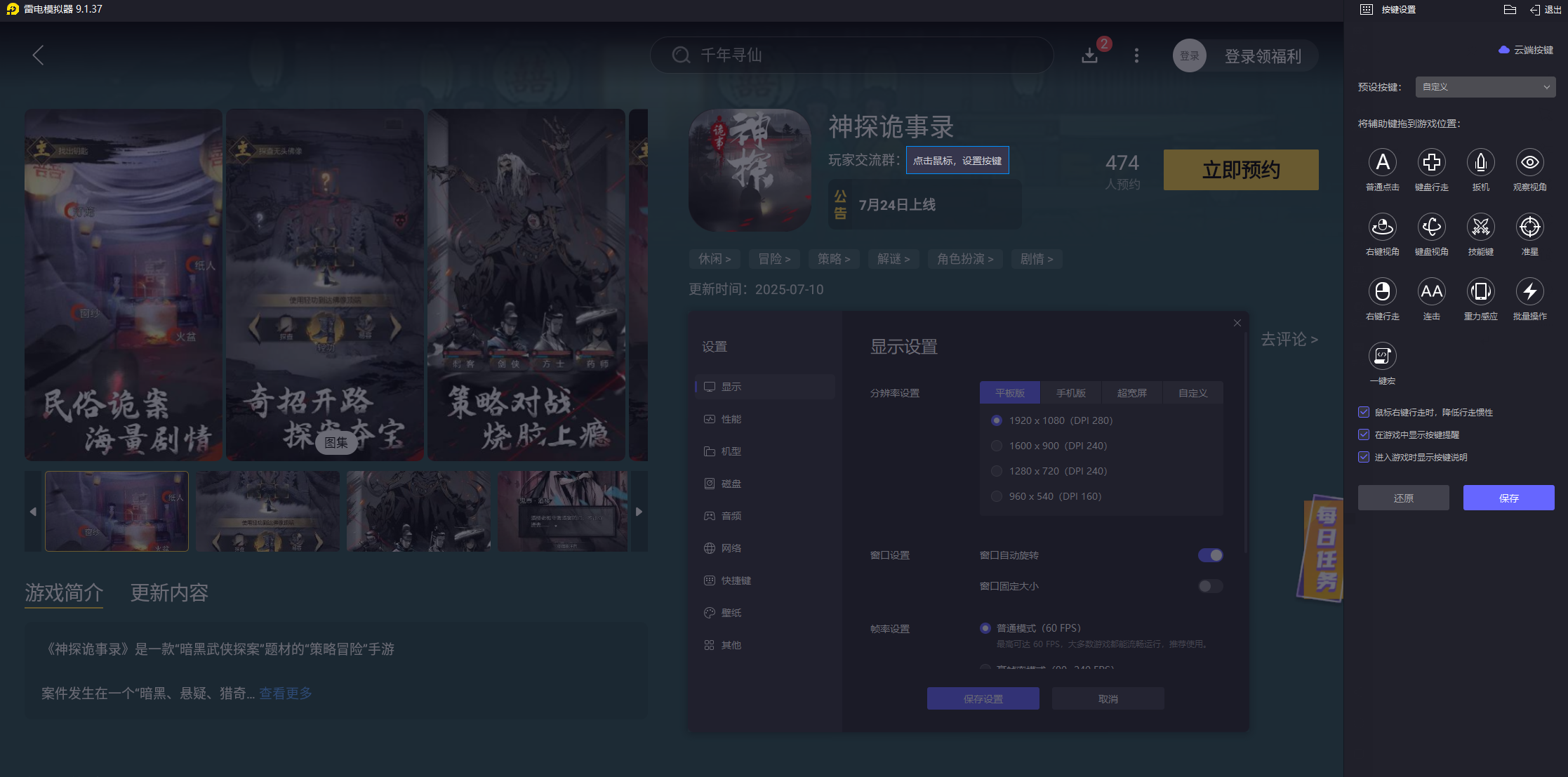Click the 雷电模拟器 logo icon
Screen dimensions: 1568x777
13,9
